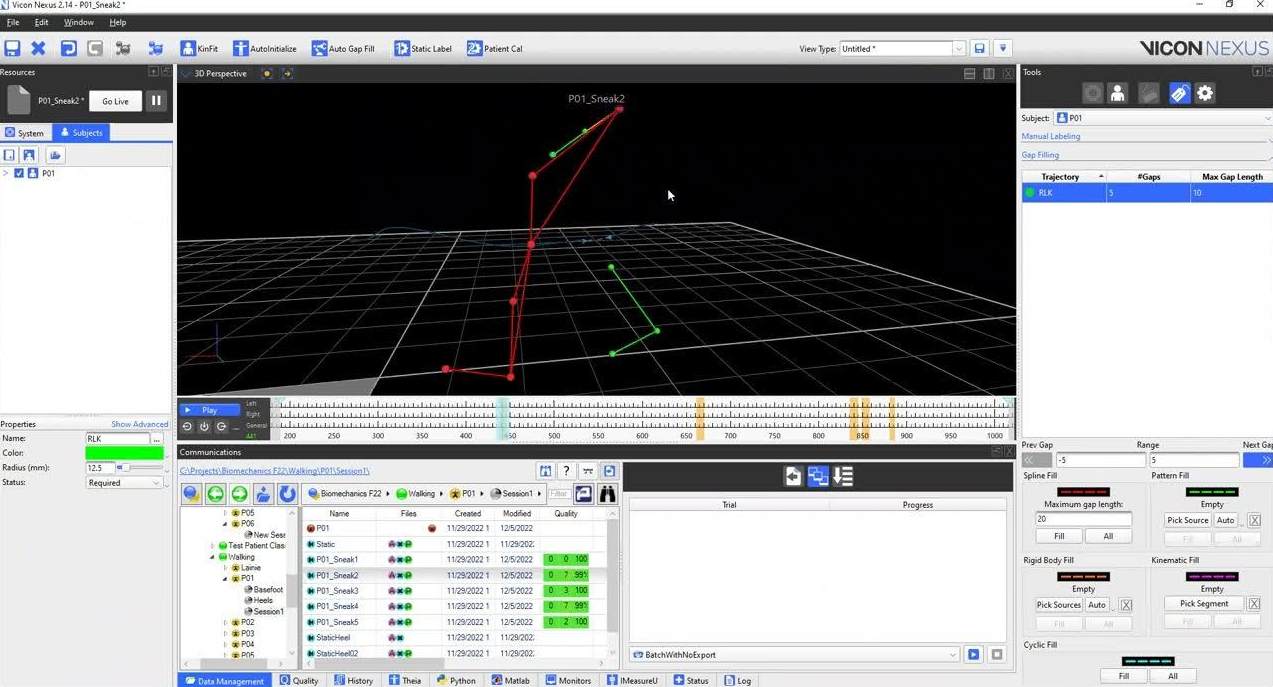1273x687 pixels.
Task: Open the Subject Preparation person icon in Tools
Action: point(1117,93)
